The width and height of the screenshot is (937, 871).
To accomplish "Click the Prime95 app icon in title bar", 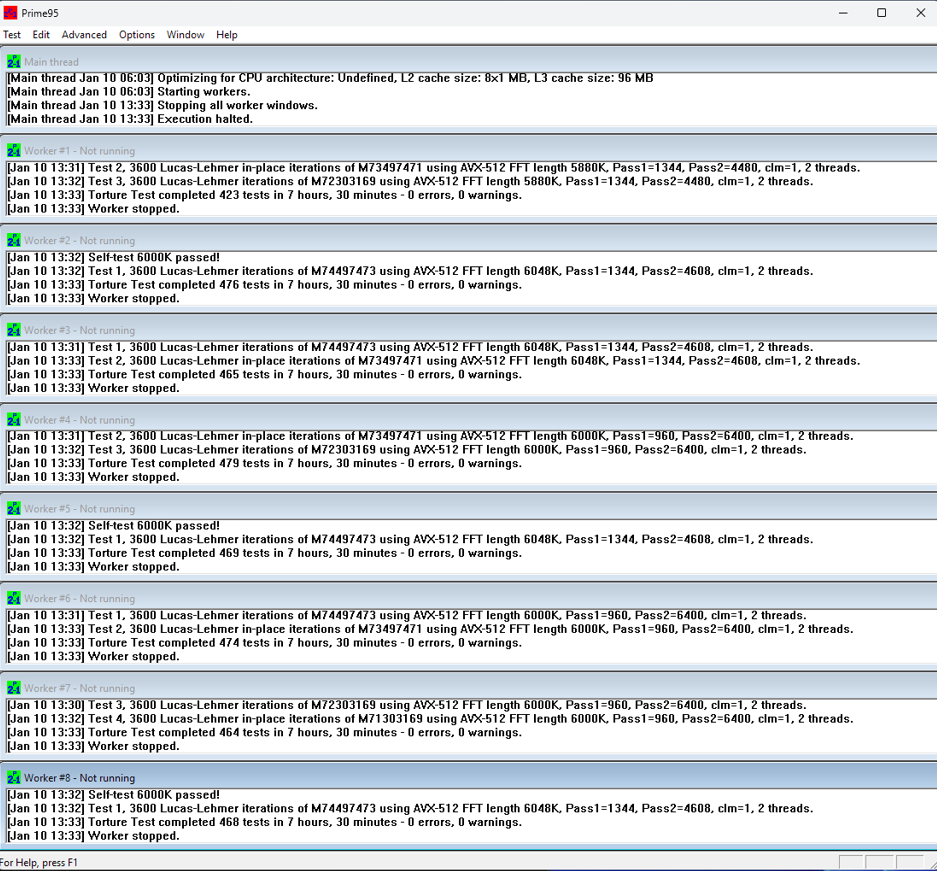I will [x=10, y=13].
